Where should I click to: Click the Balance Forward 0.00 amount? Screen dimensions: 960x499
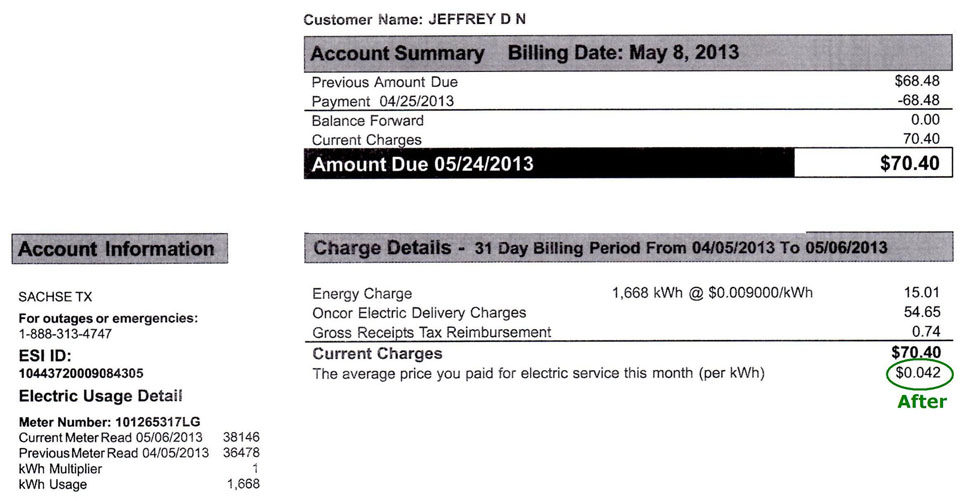coord(925,119)
